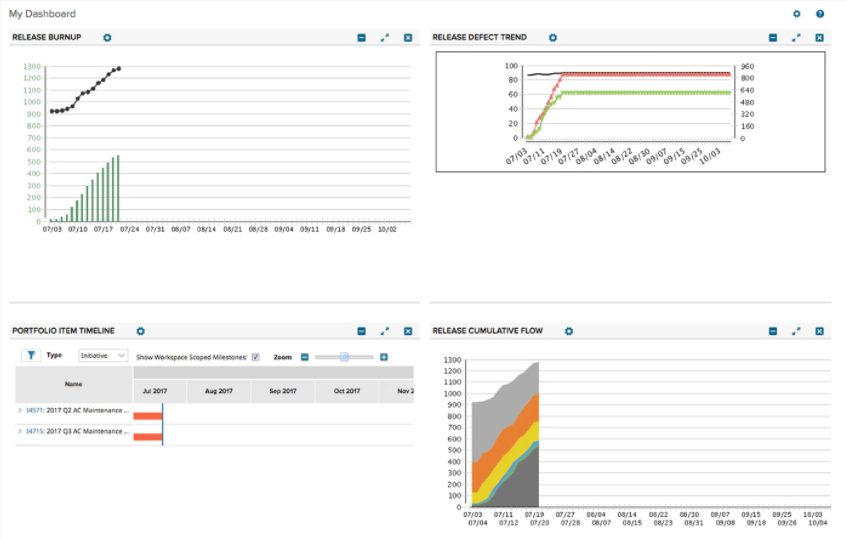This screenshot has width=847, height=539.
Task: Collapse the Release Defect Trend panel
Action: click(773, 38)
